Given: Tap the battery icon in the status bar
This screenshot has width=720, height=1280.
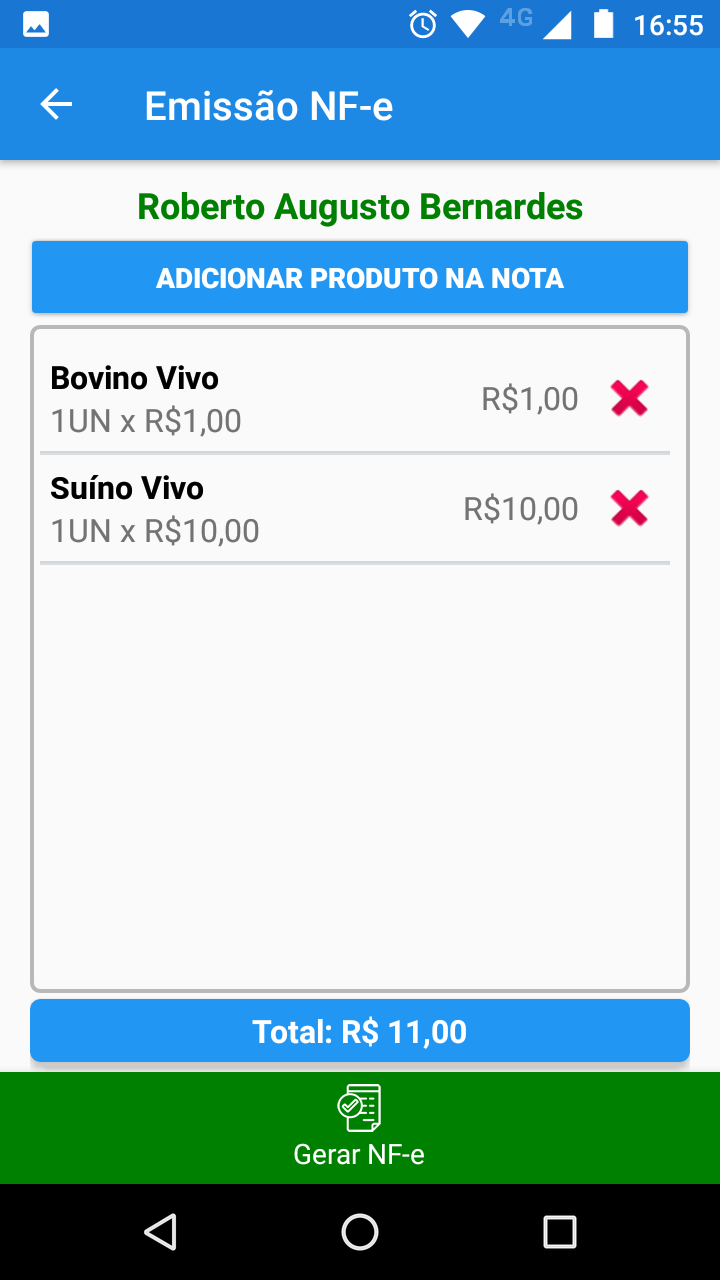Looking at the screenshot, I should coord(603,24).
